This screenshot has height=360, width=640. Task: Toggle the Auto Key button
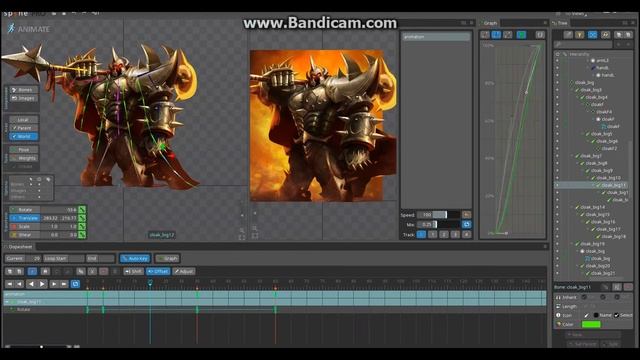click(x=136, y=258)
